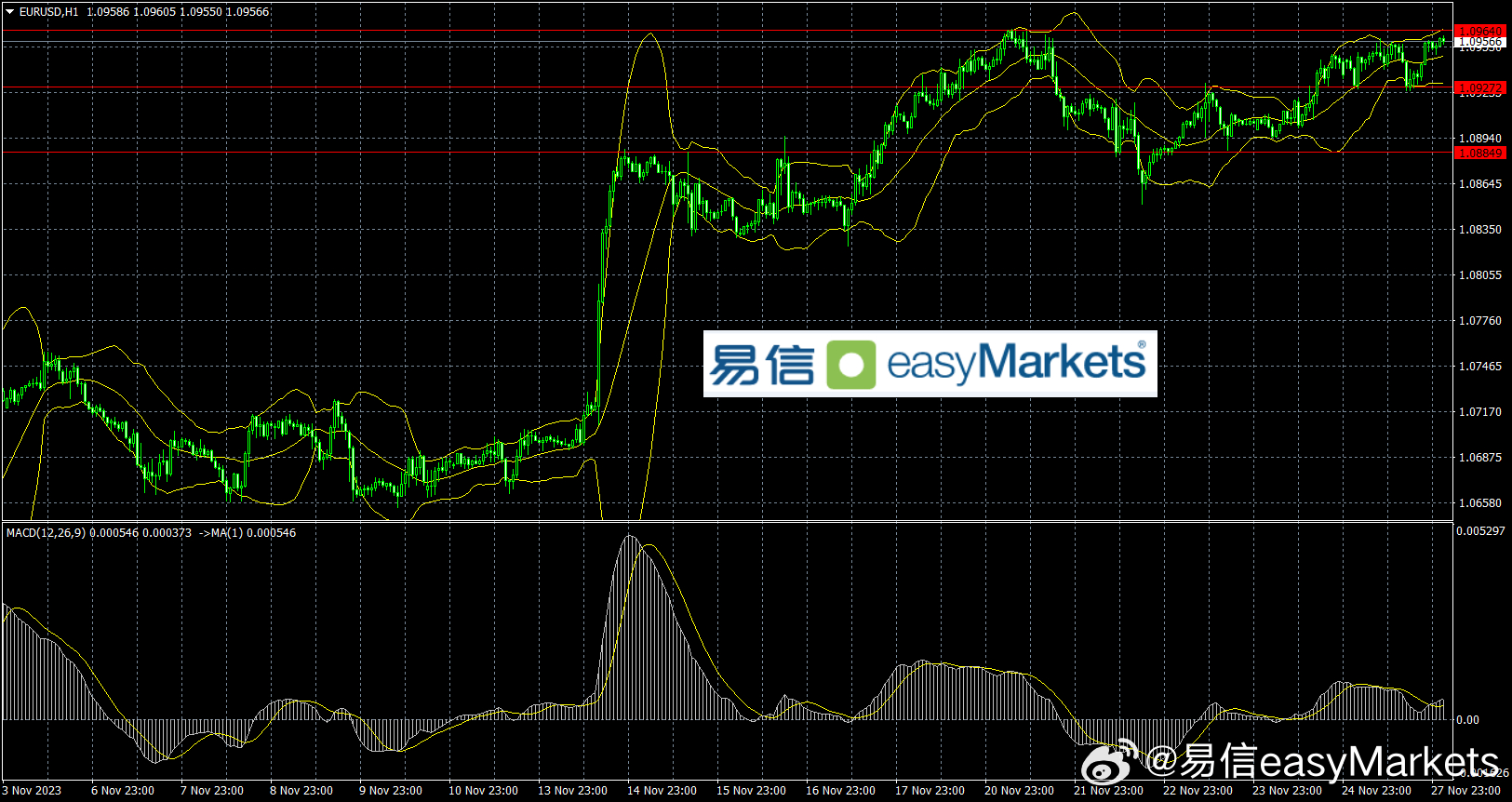Click the 1.08350 price axis label
This screenshot has height=802, width=1512.
(x=1479, y=230)
